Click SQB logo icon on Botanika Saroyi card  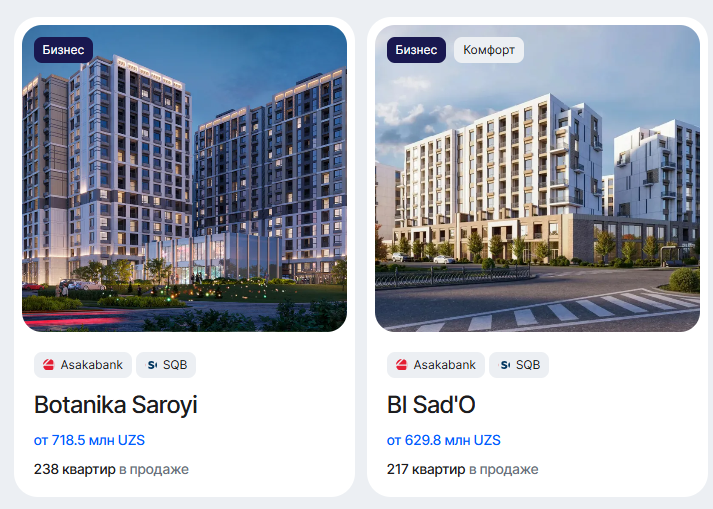pos(152,365)
